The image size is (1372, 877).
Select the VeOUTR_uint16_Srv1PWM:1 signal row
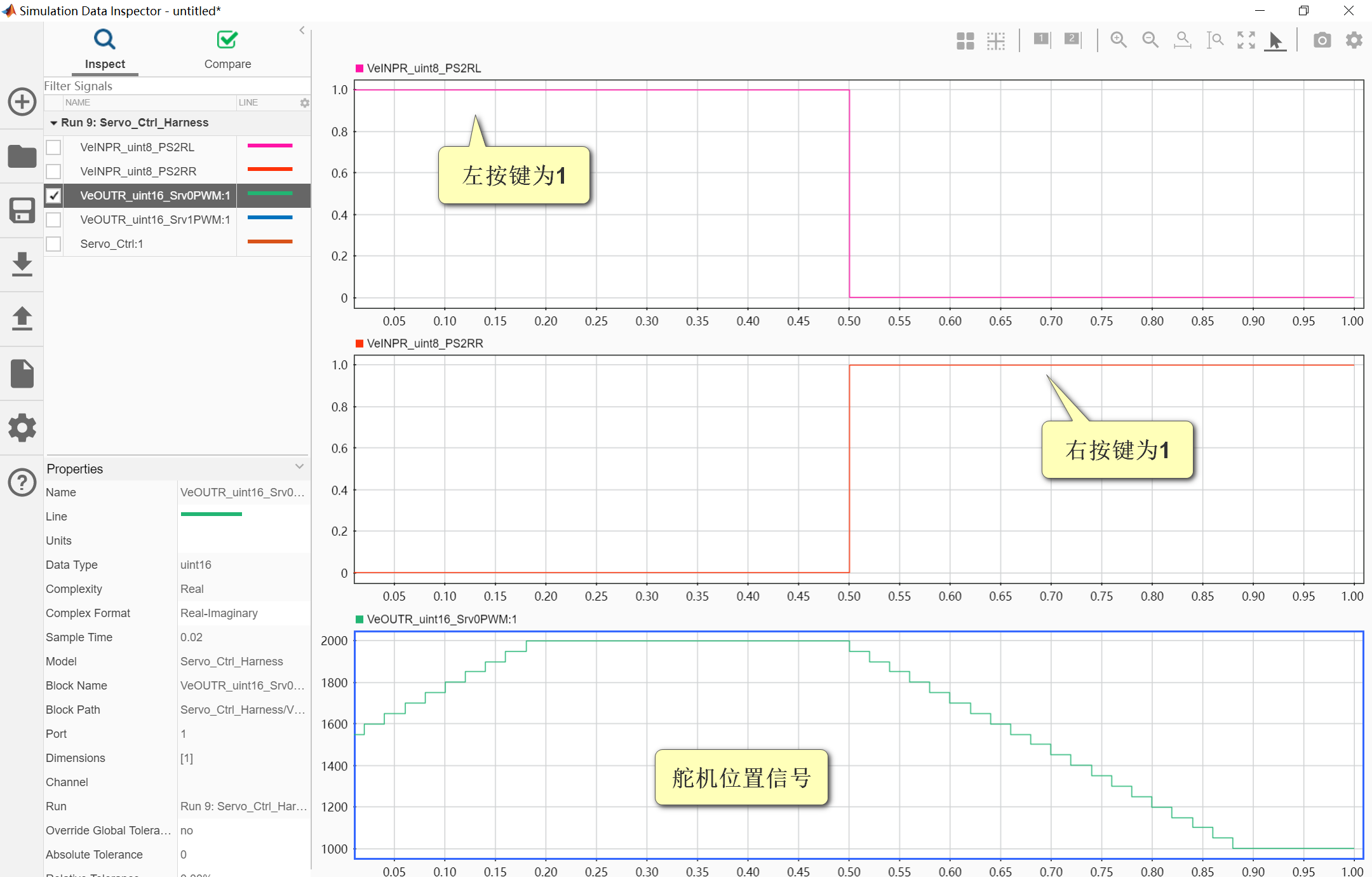coord(154,220)
